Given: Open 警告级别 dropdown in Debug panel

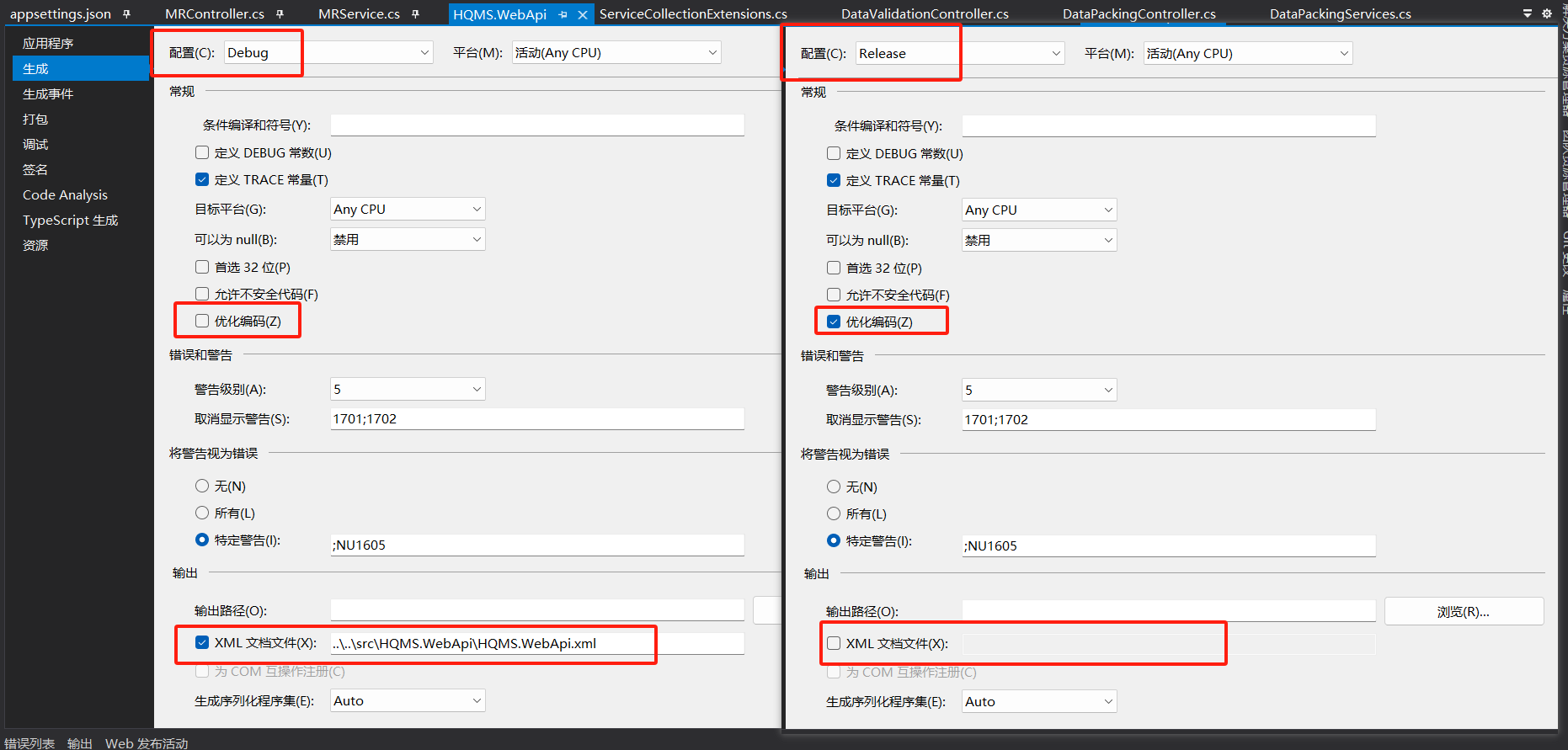Looking at the screenshot, I should click(408, 389).
